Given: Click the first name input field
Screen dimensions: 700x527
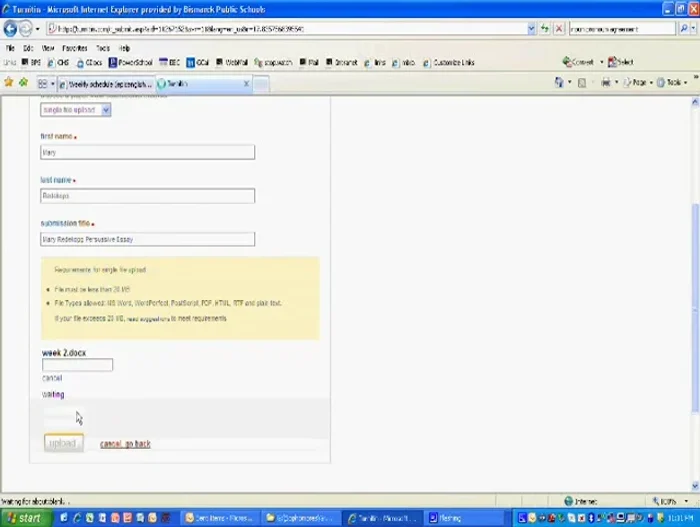Looking at the screenshot, I should click(147, 152).
